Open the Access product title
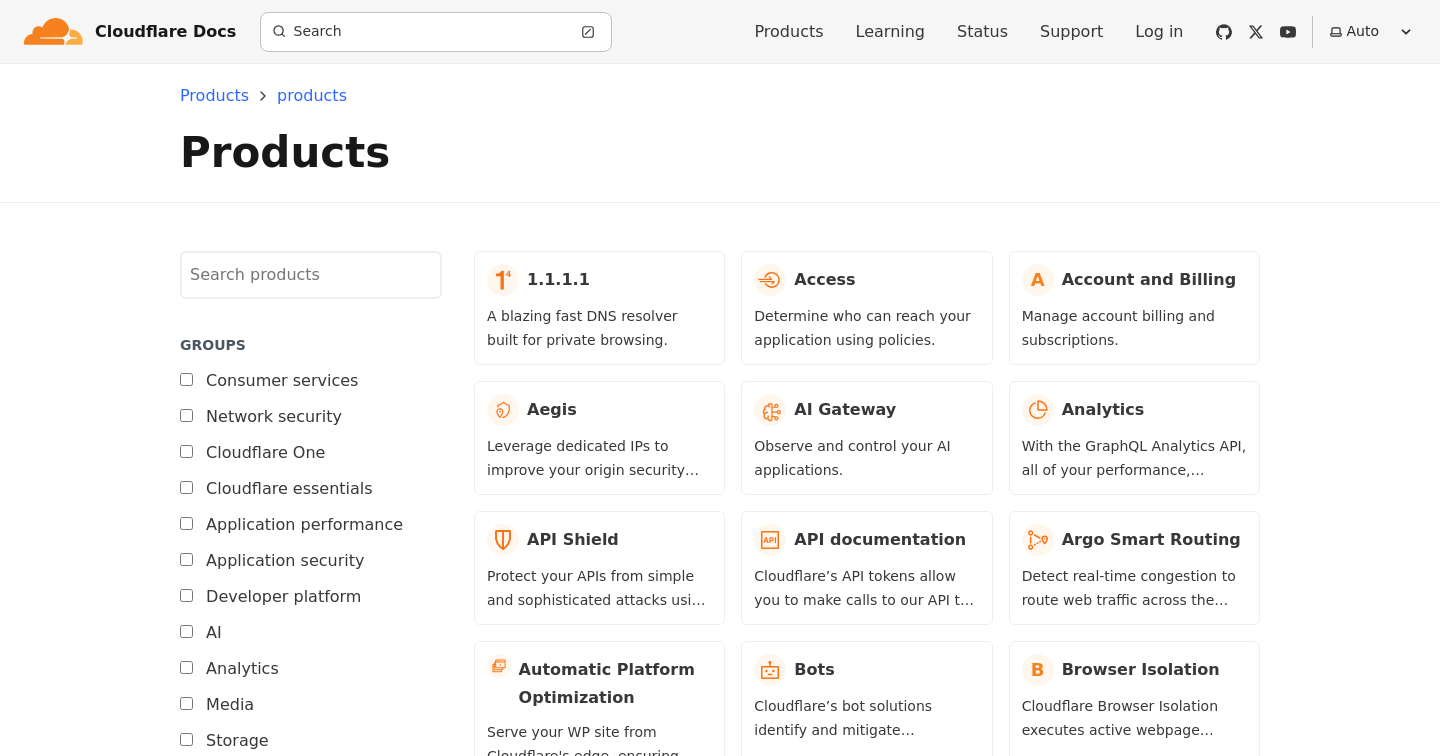The height and width of the screenshot is (756, 1440). click(825, 280)
